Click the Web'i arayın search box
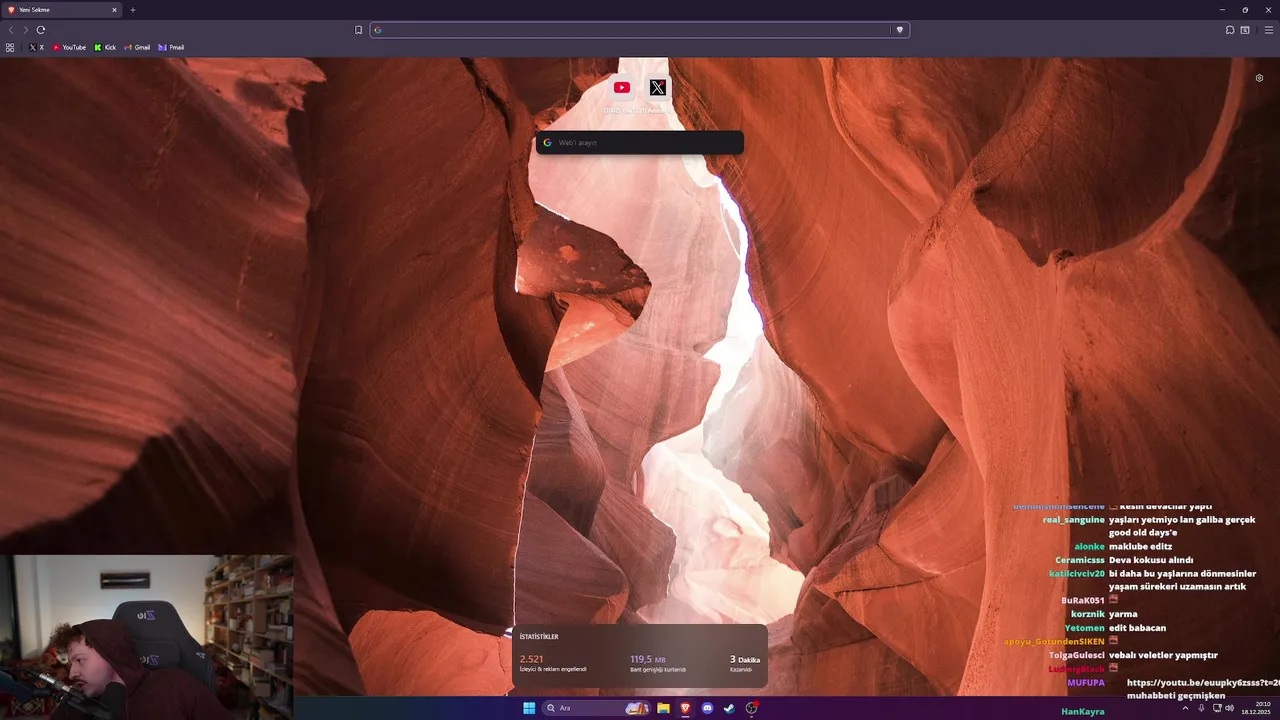The image size is (1280, 720). click(x=640, y=143)
